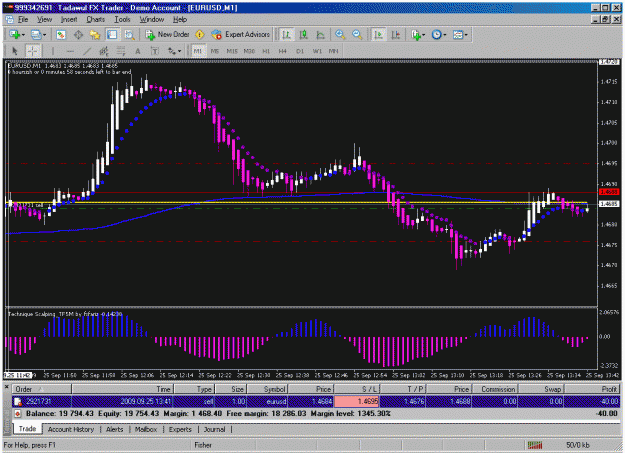
Task: Open the Mailbox tab
Action: [x=145, y=429]
